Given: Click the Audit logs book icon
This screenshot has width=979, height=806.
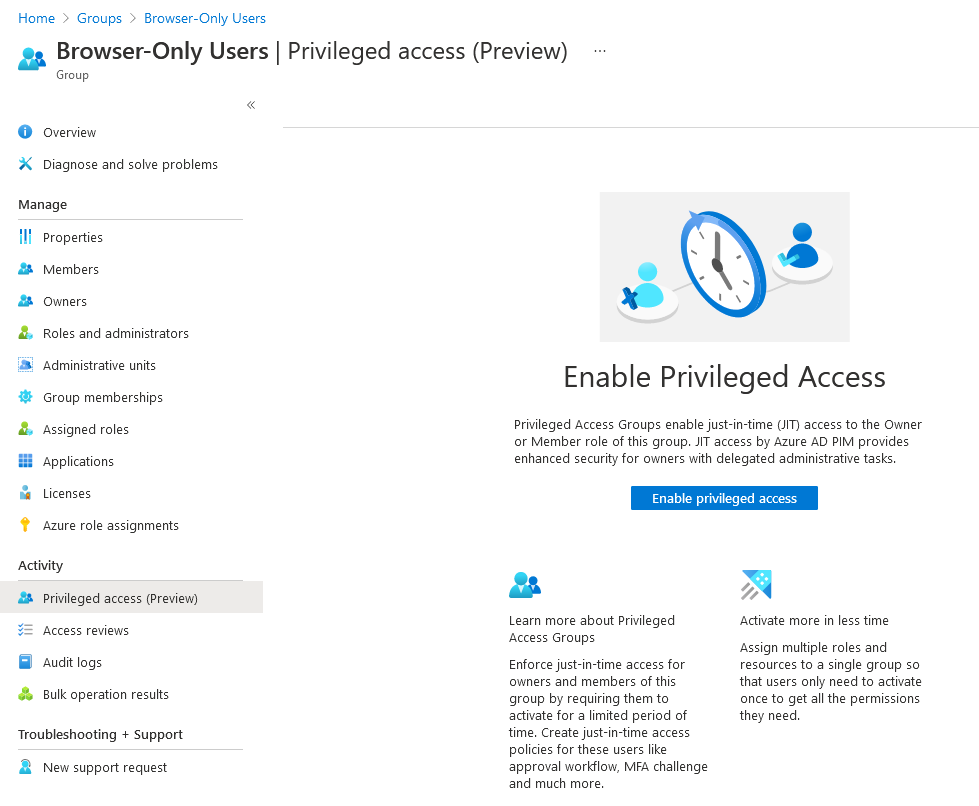Looking at the screenshot, I should pos(25,662).
